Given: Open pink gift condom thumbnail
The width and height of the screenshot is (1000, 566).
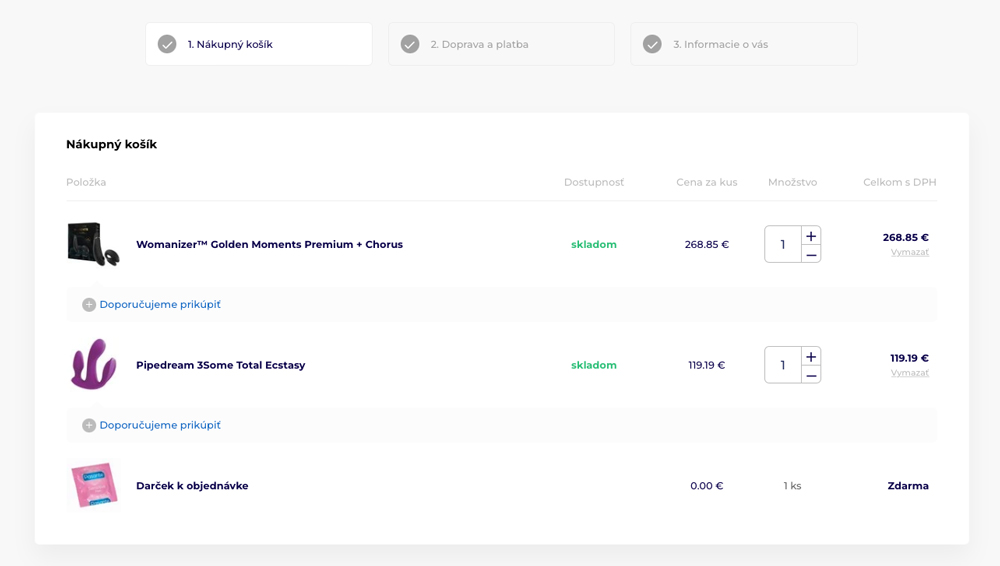Looking at the screenshot, I should pos(94,485).
